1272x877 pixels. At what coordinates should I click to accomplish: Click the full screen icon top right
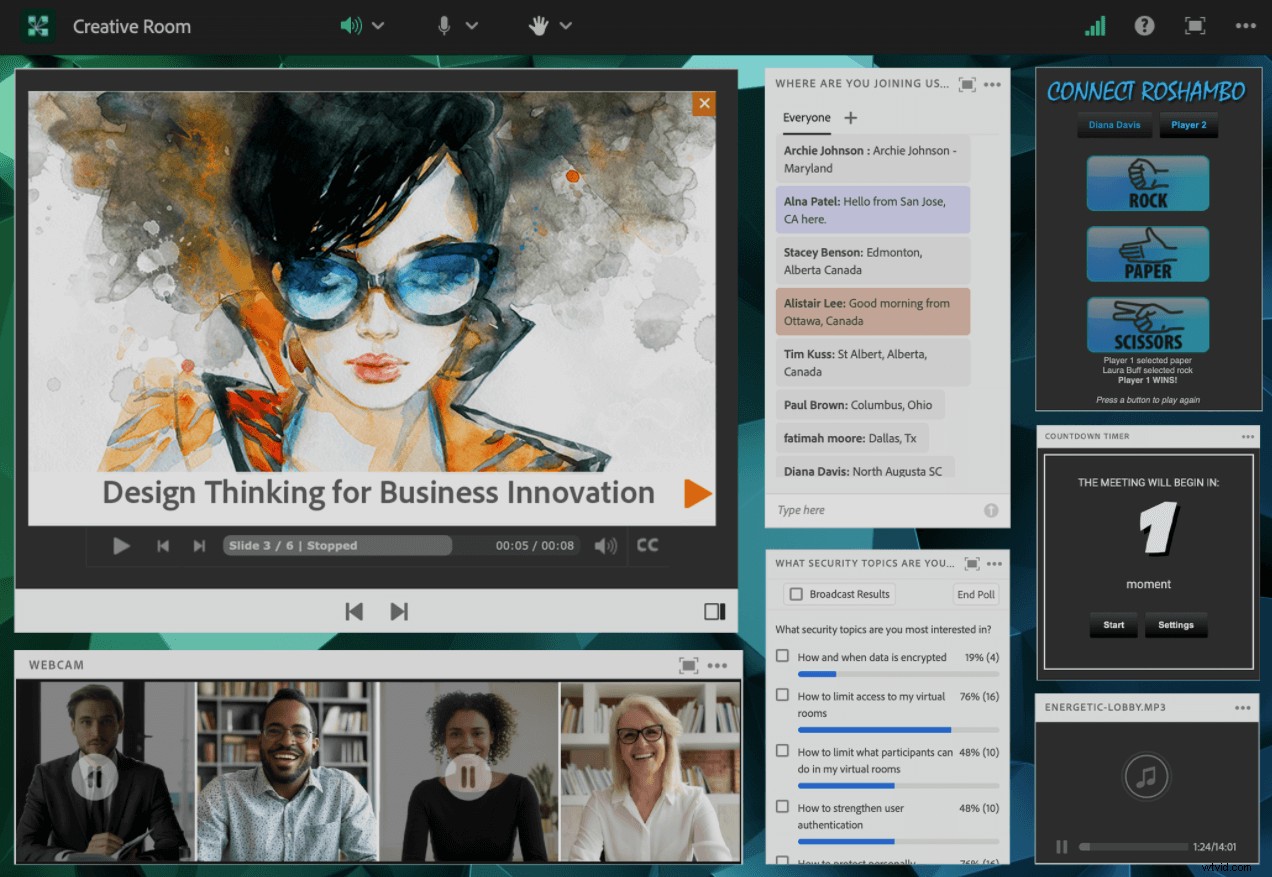tap(1194, 25)
